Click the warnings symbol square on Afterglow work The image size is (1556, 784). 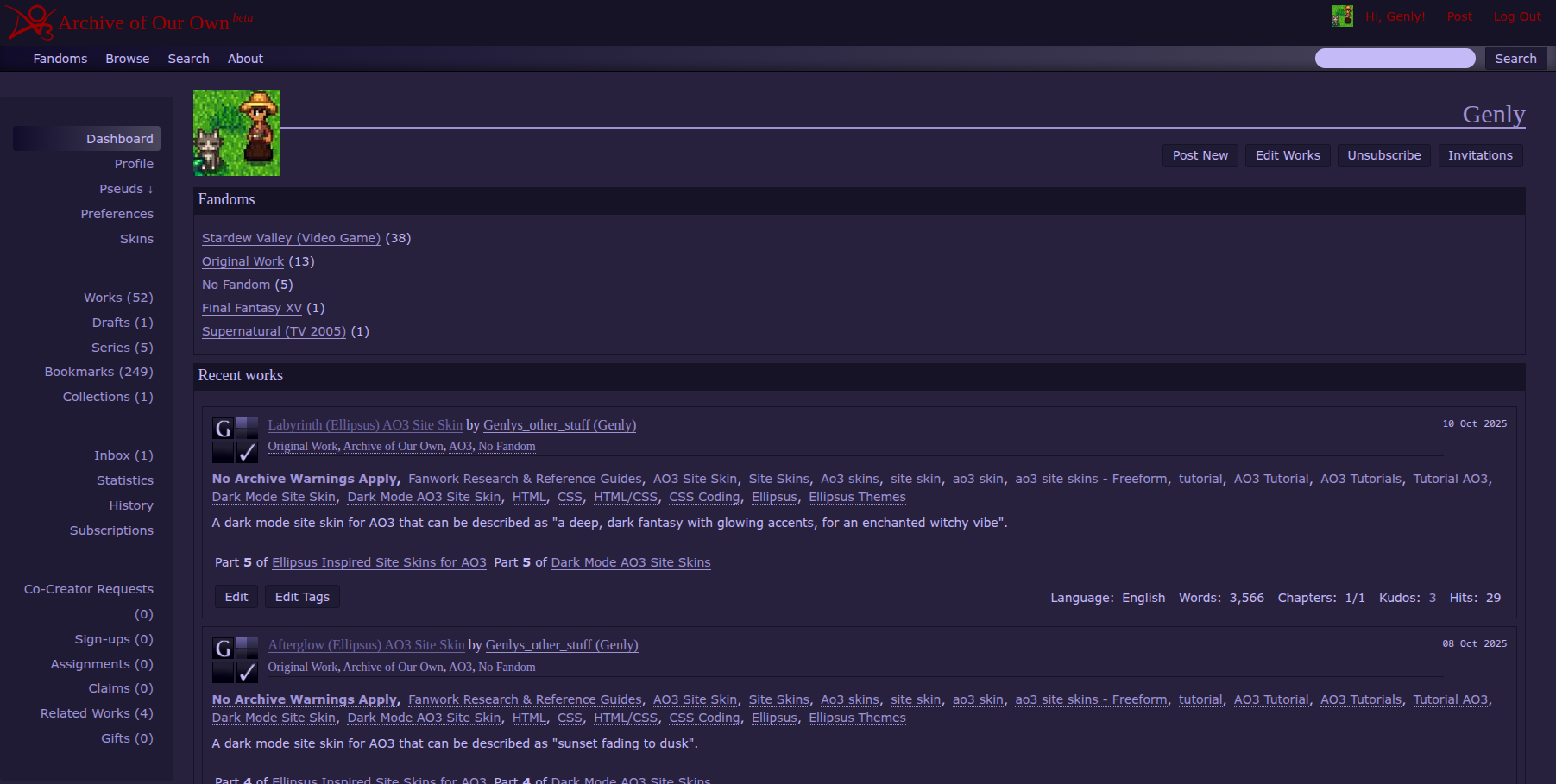224,673
